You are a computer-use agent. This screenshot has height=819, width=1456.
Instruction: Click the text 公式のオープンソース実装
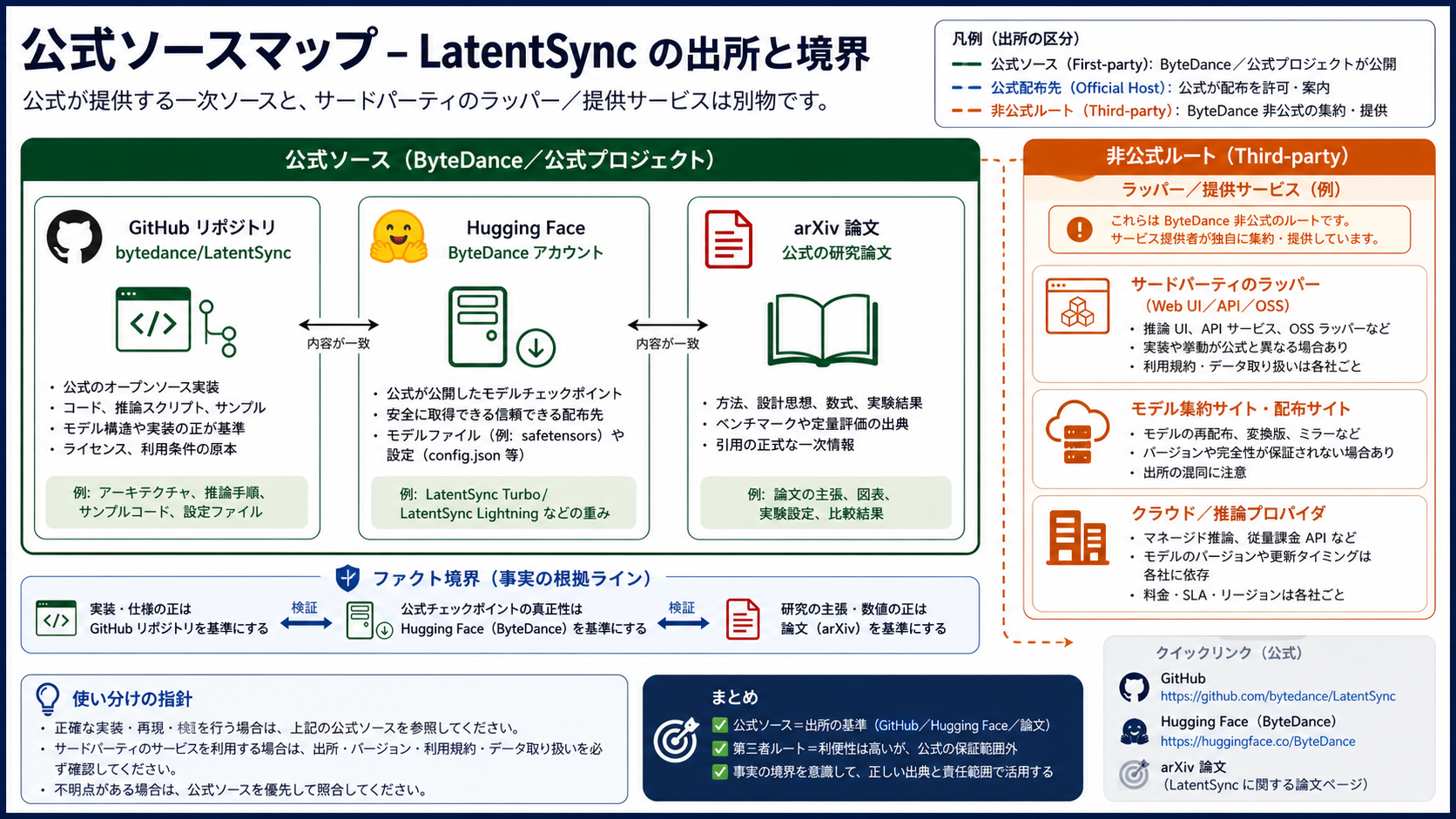pyautogui.click(x=141, y=386)
